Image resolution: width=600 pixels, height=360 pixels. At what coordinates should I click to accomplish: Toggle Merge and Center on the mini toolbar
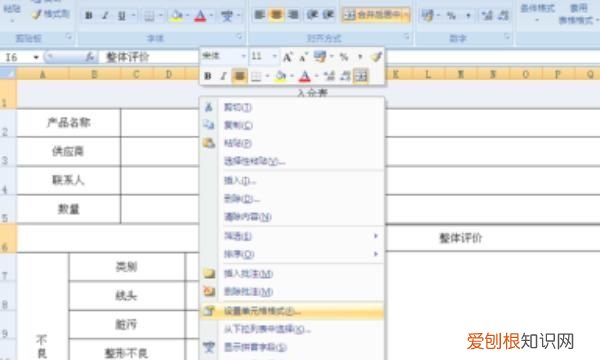tap(360, 76)
